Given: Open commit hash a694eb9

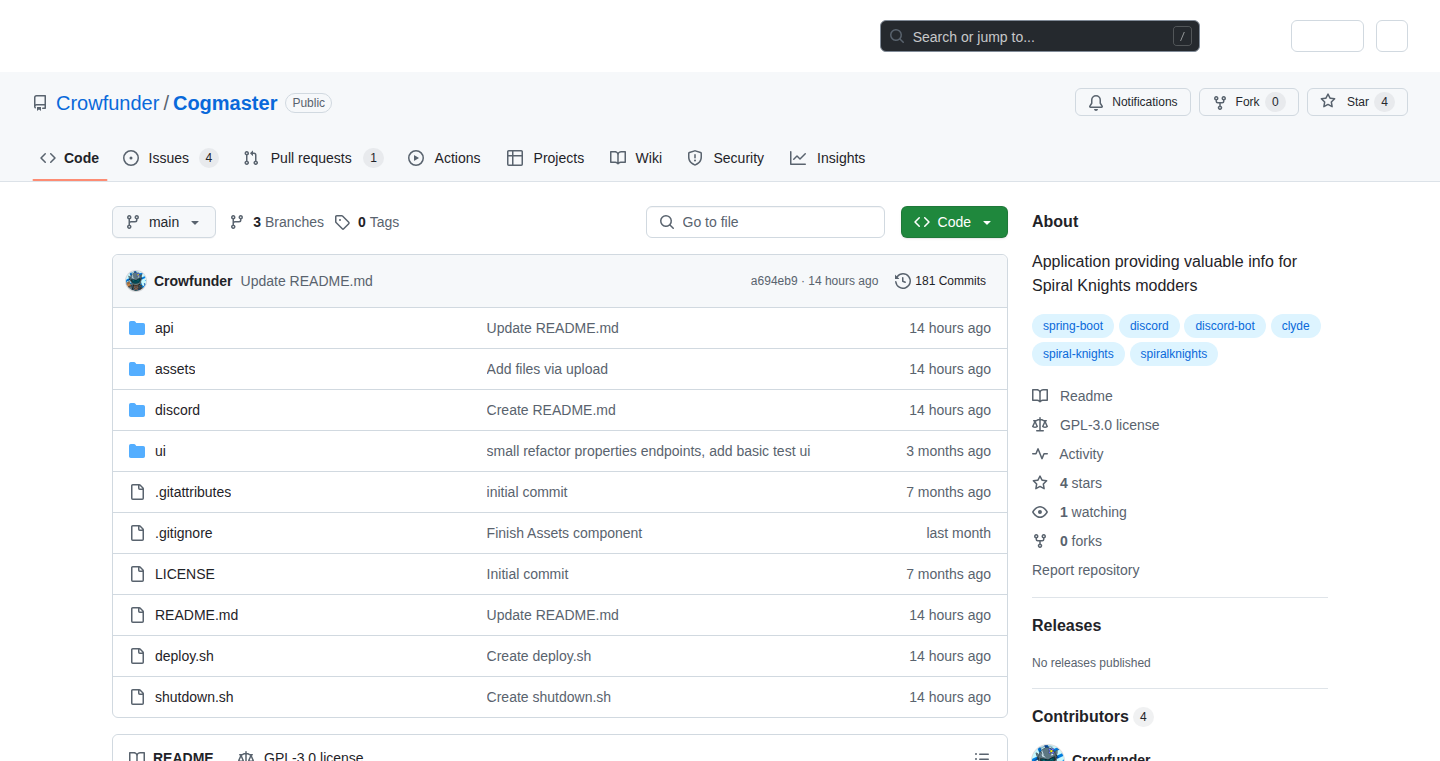Looking at the screenshot, I should [774, 281].
